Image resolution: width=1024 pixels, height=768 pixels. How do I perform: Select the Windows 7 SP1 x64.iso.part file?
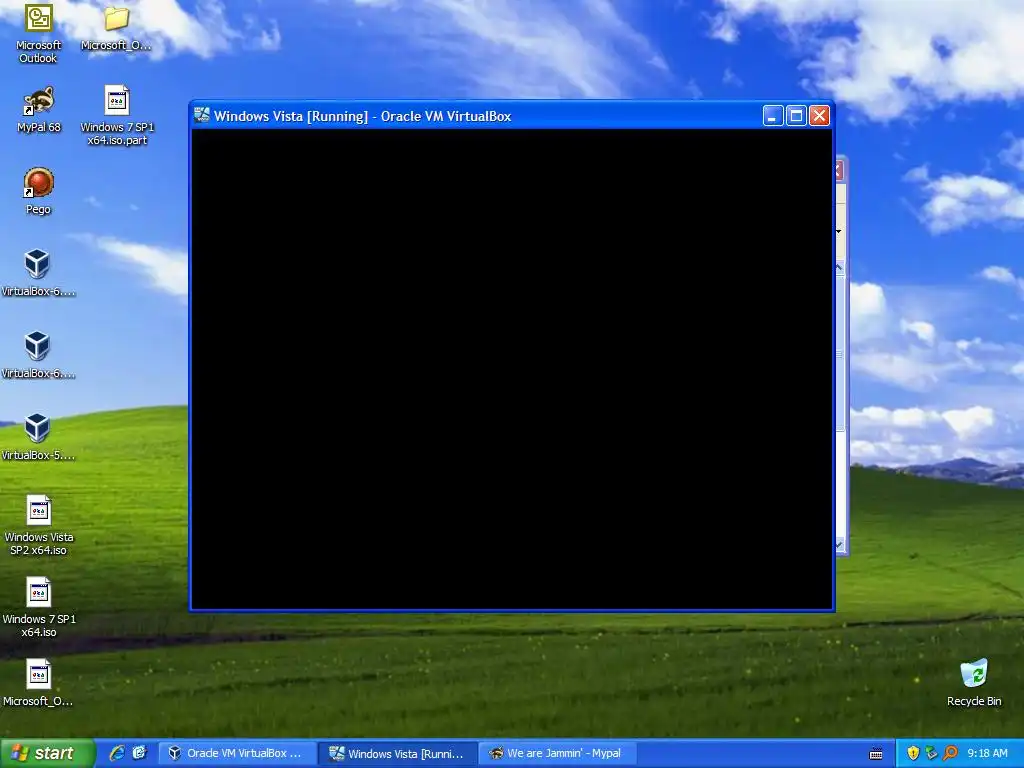pos(117,116)
